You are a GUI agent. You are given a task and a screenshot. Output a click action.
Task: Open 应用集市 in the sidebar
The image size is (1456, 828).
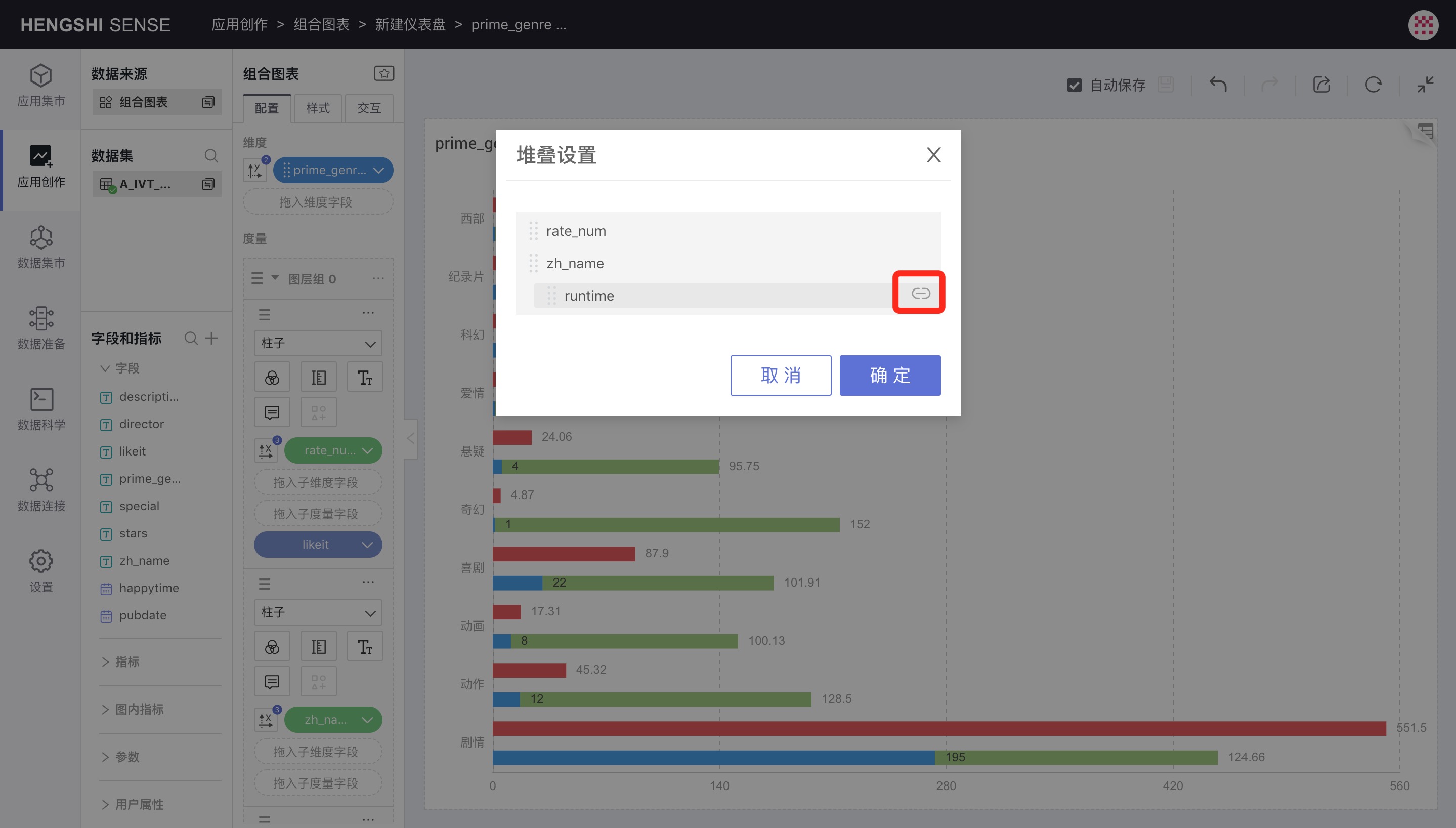click(x=41, y=86)
